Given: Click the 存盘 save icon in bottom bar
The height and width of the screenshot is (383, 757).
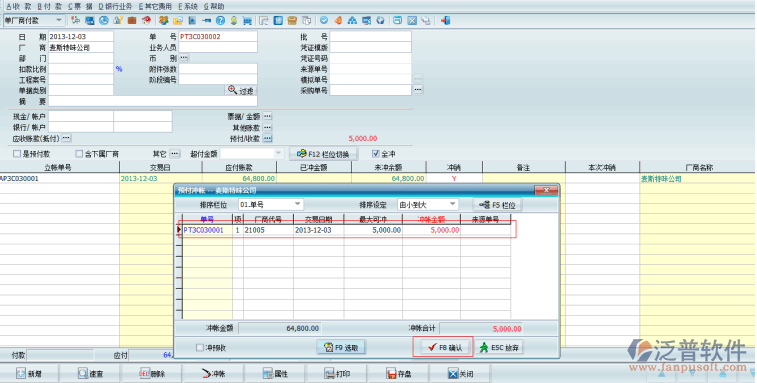Looking at the screenshot, I should 392,373.
